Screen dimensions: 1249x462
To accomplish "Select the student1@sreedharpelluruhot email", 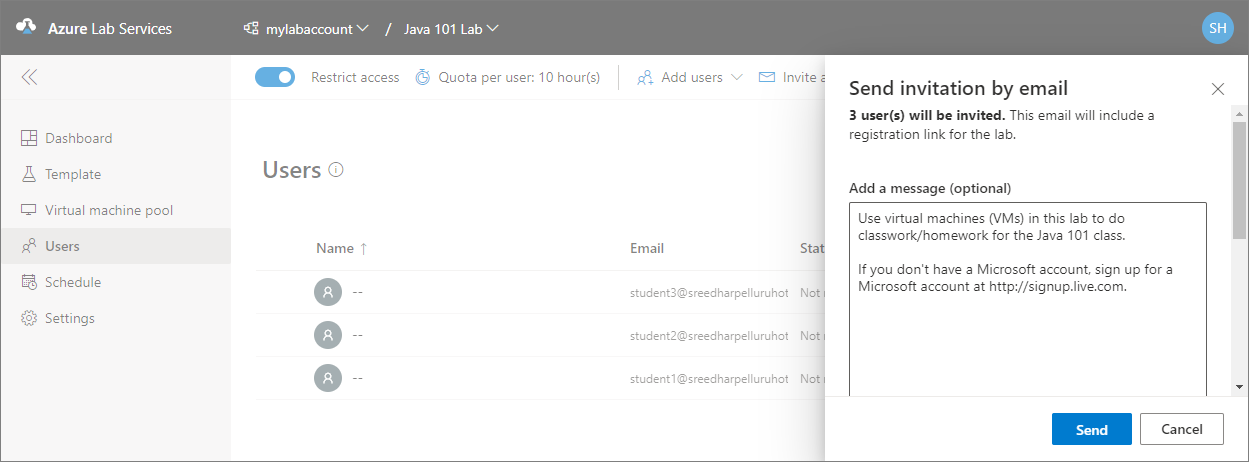I will click(709, 379).
